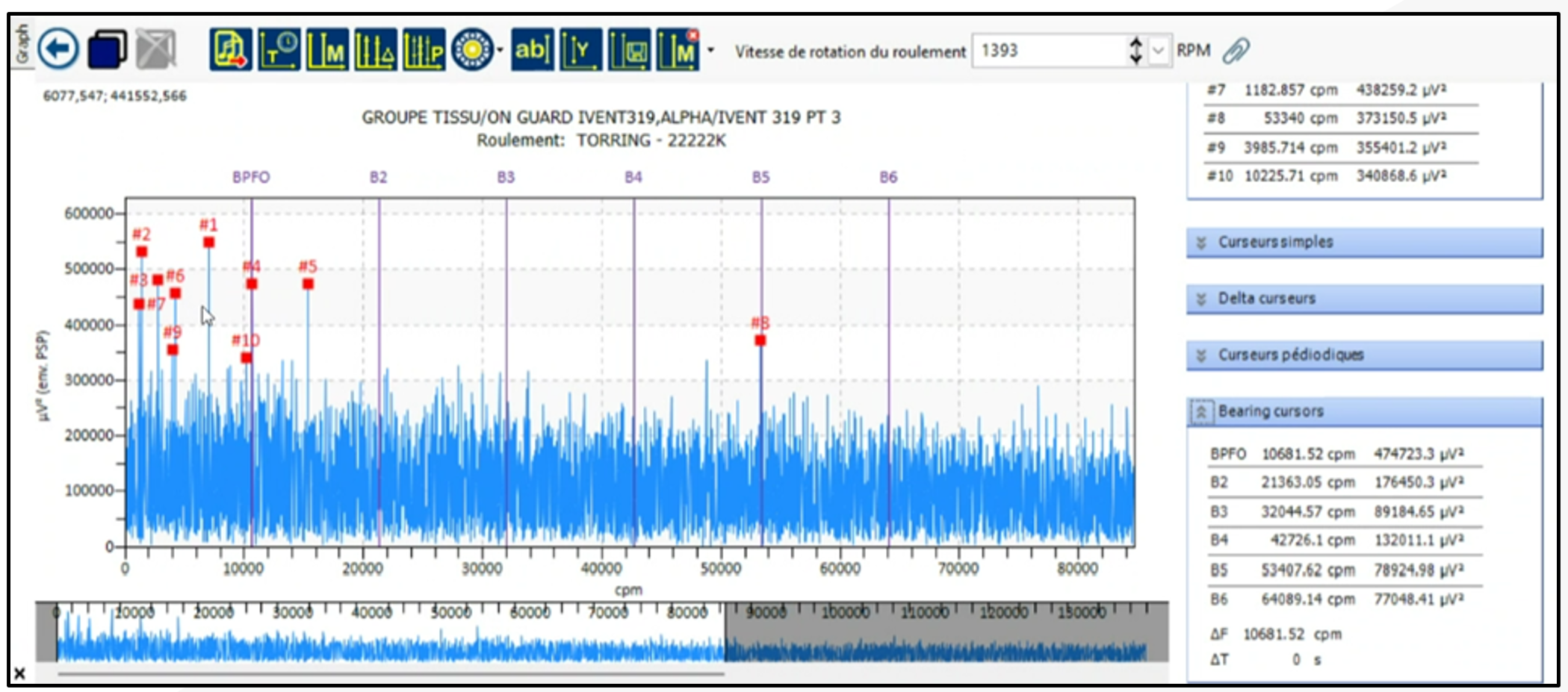1568x692 pixels.
Task: Select the periodic cursors P icon
Action: [424, 50]
